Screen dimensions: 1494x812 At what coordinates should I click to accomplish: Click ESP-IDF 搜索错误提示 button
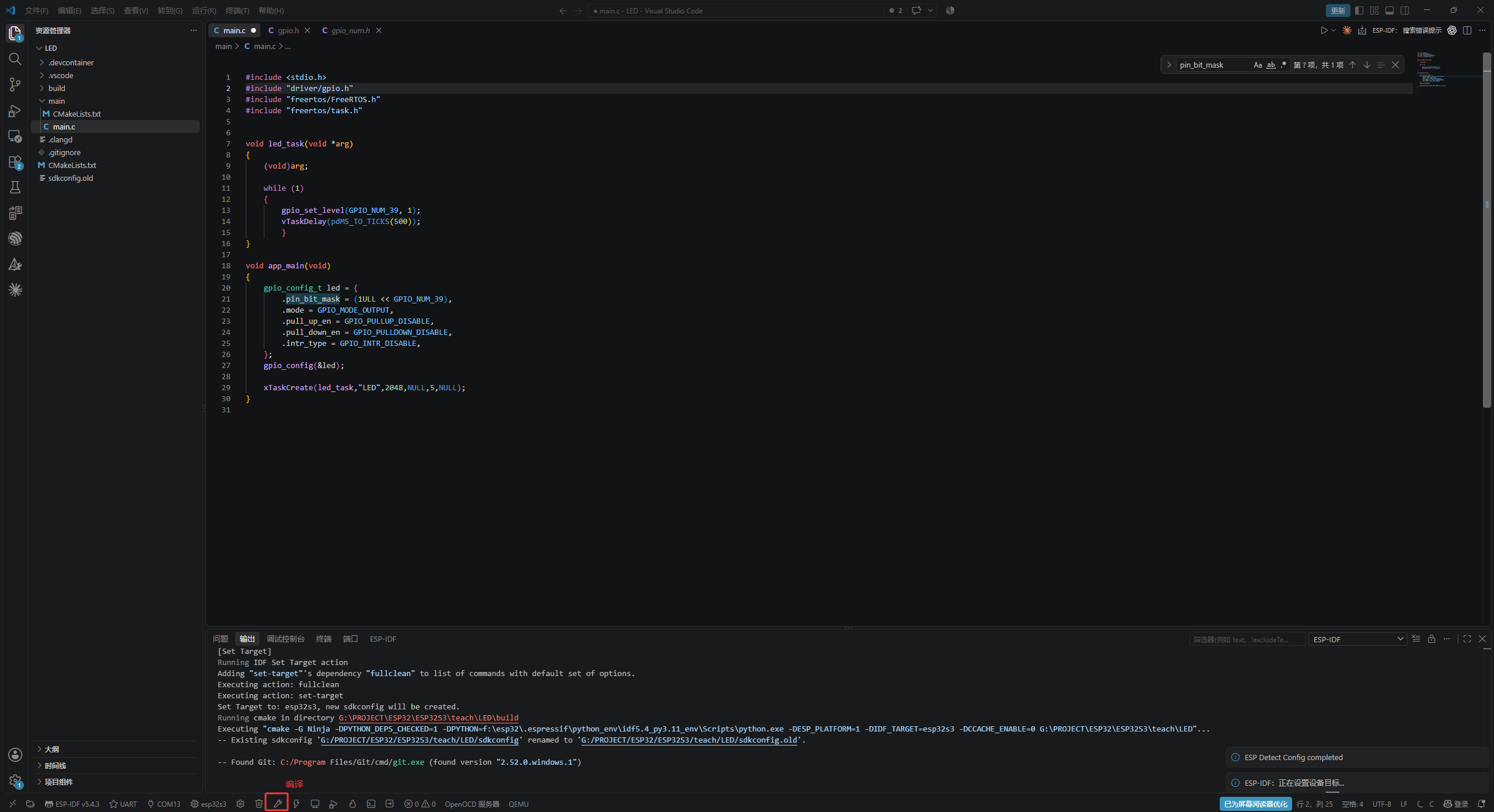1406,30
